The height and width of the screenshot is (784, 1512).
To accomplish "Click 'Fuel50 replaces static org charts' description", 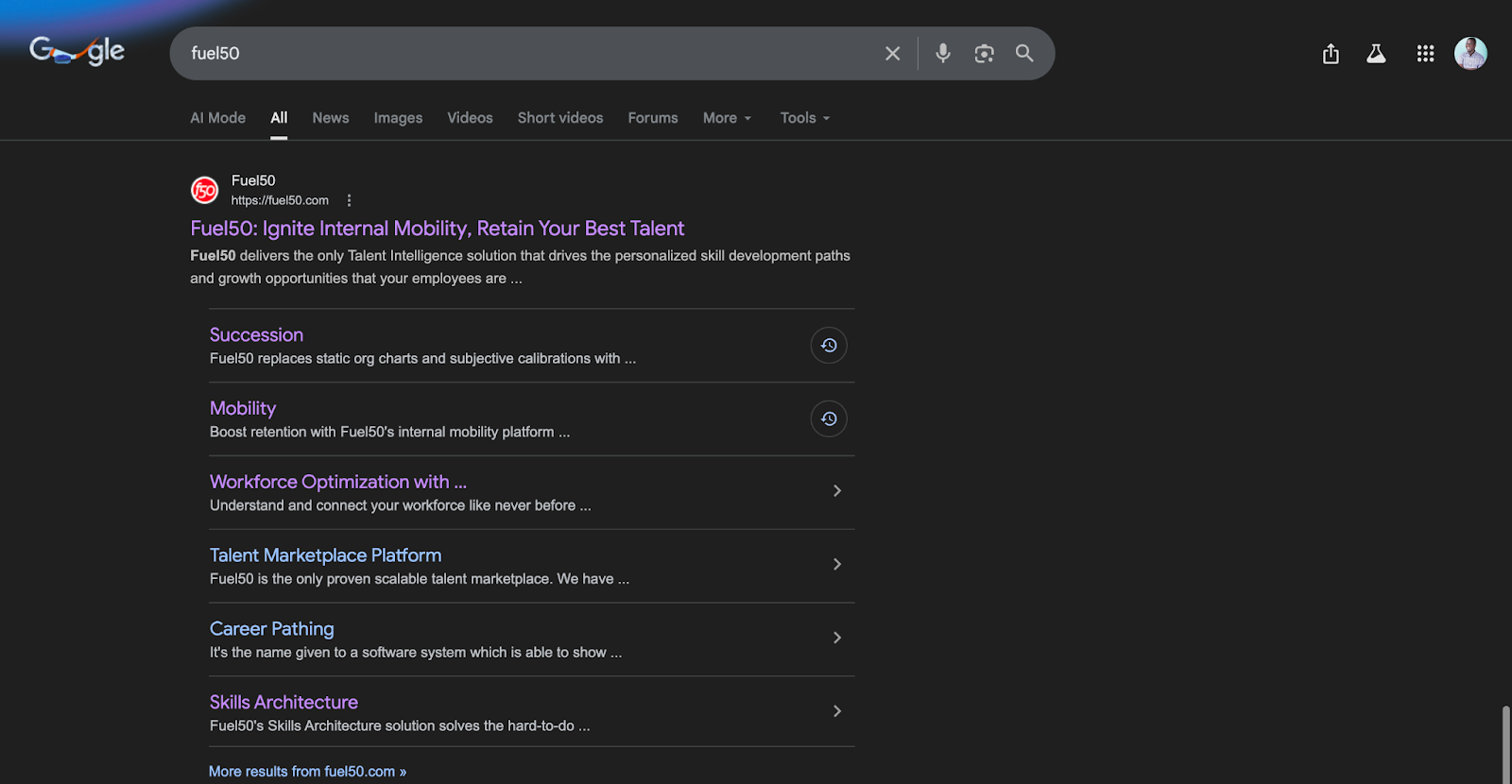I will [x=422, y=359].
